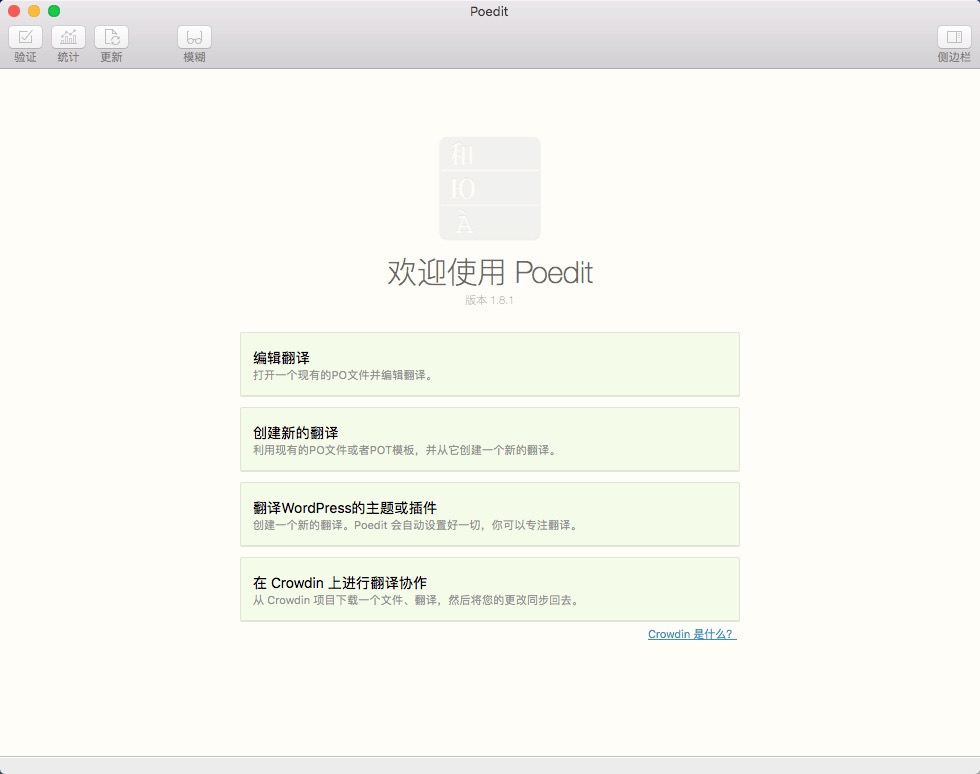980x774 pixels.
Task: Validate translations using the leftmost toolbar item
Action: (x=25, y=42)
